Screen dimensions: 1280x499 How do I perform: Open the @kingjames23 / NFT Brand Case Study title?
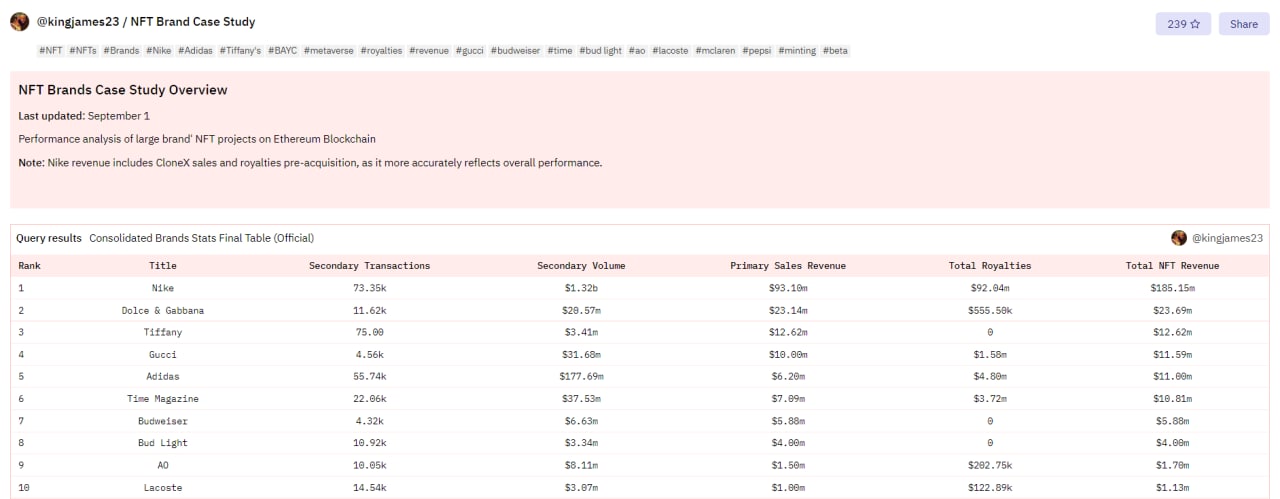(146, 22)
